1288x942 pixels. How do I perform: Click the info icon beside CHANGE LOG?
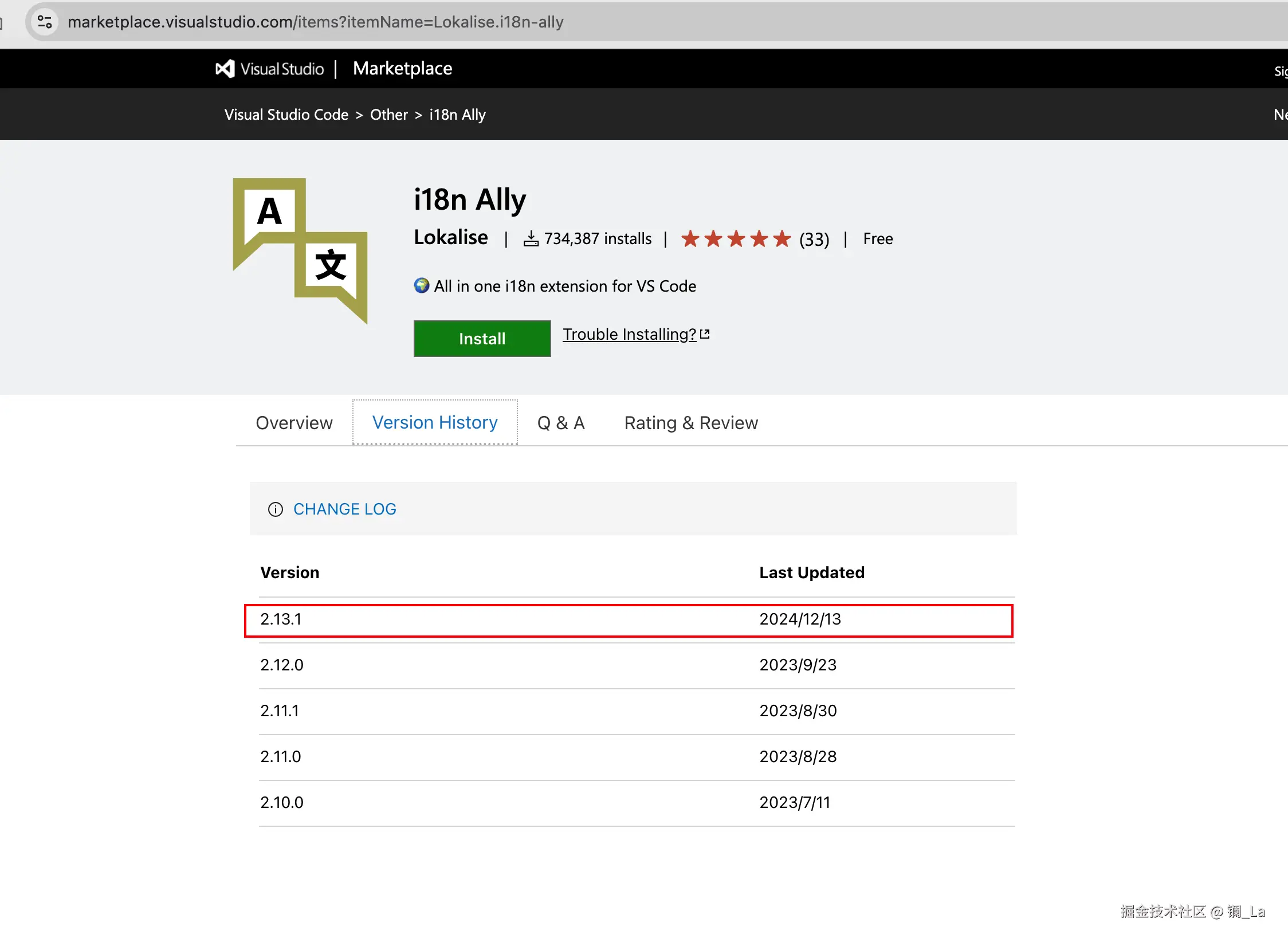(x=276, y=509)
